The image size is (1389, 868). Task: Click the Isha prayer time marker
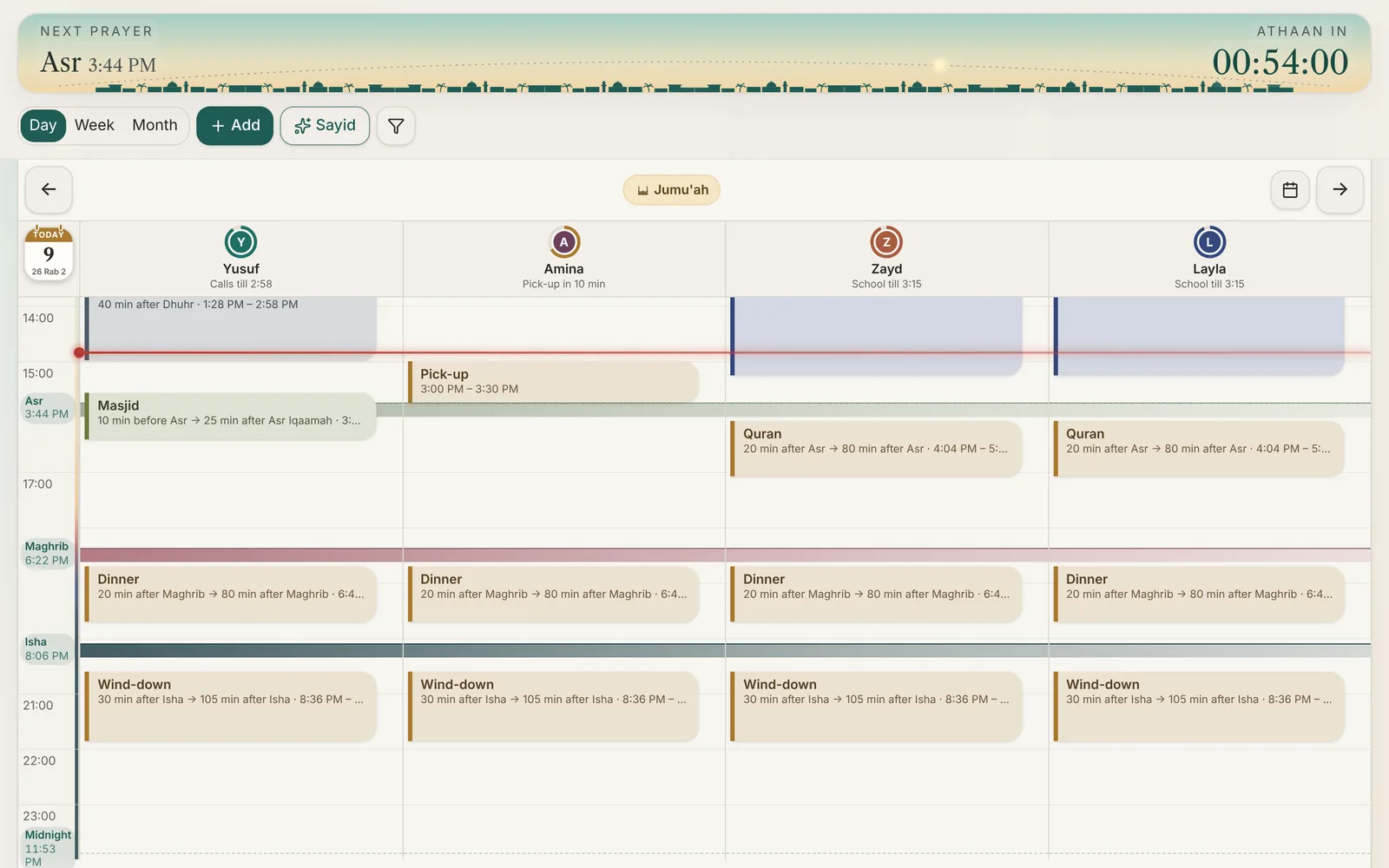(47, 649)
